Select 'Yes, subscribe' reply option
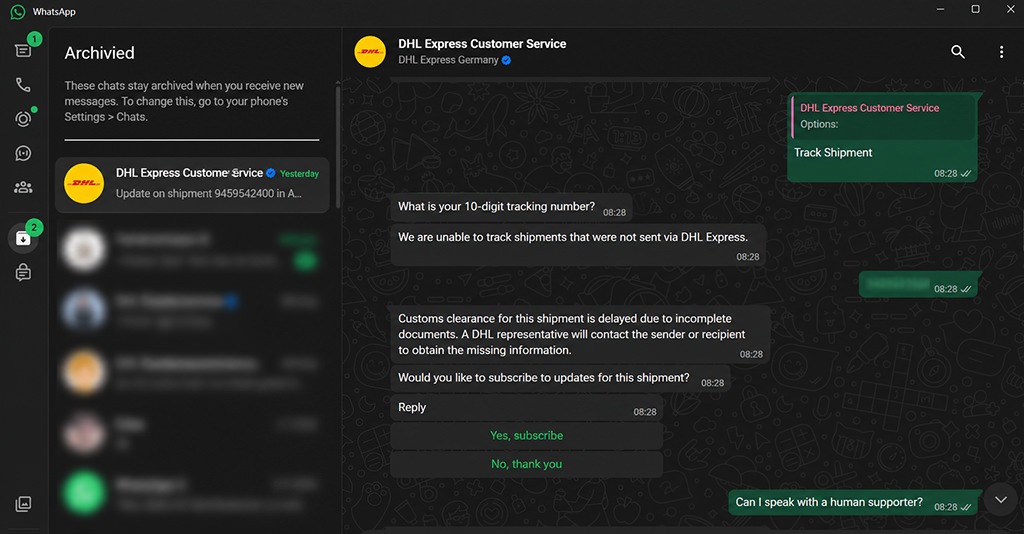The image size is (1024, 534). (x=526, y=435)
